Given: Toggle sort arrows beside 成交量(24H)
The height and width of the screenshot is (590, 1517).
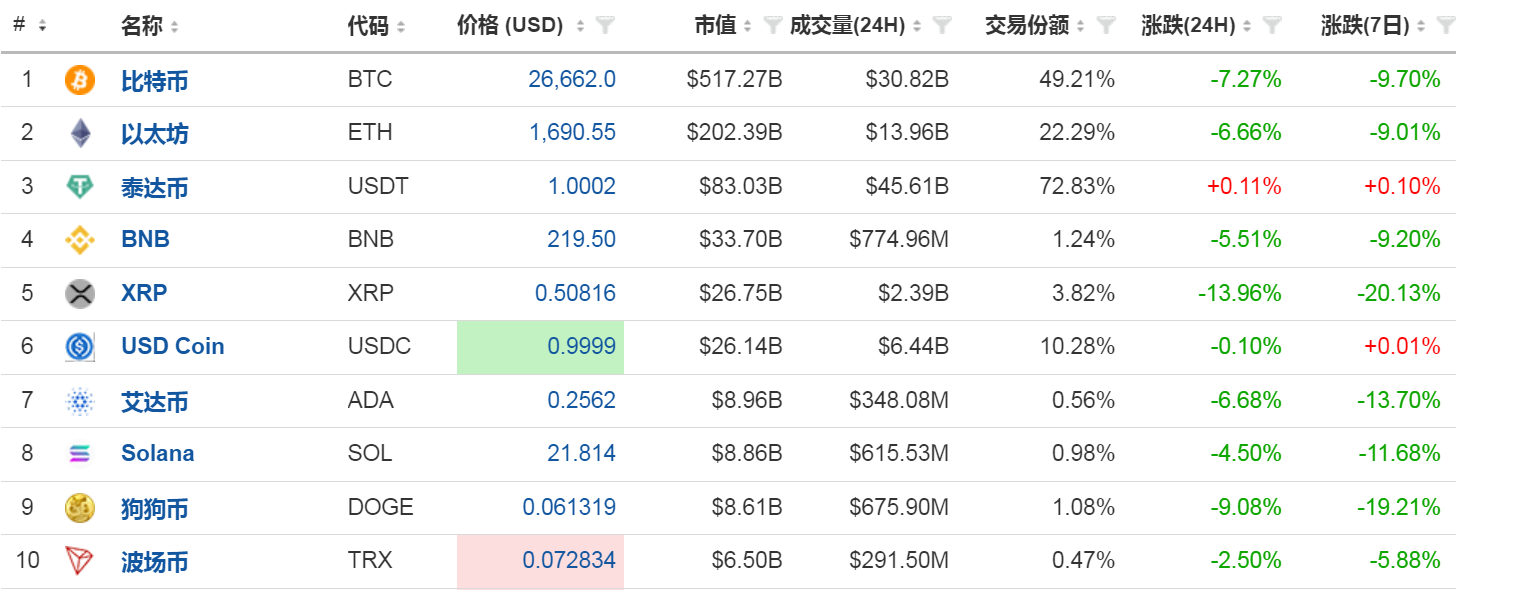Looking at the screenshot, I should 918,26.
